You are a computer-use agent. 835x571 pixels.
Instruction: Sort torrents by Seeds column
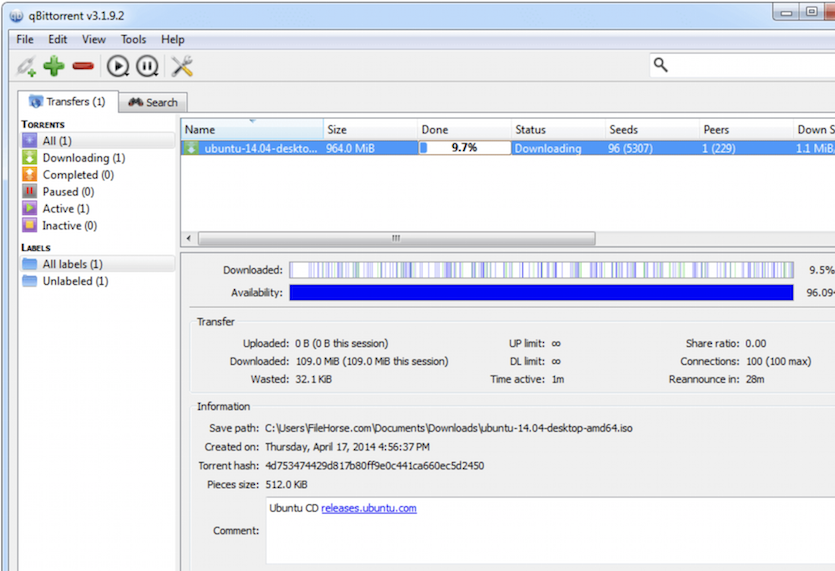click(652, 129)
